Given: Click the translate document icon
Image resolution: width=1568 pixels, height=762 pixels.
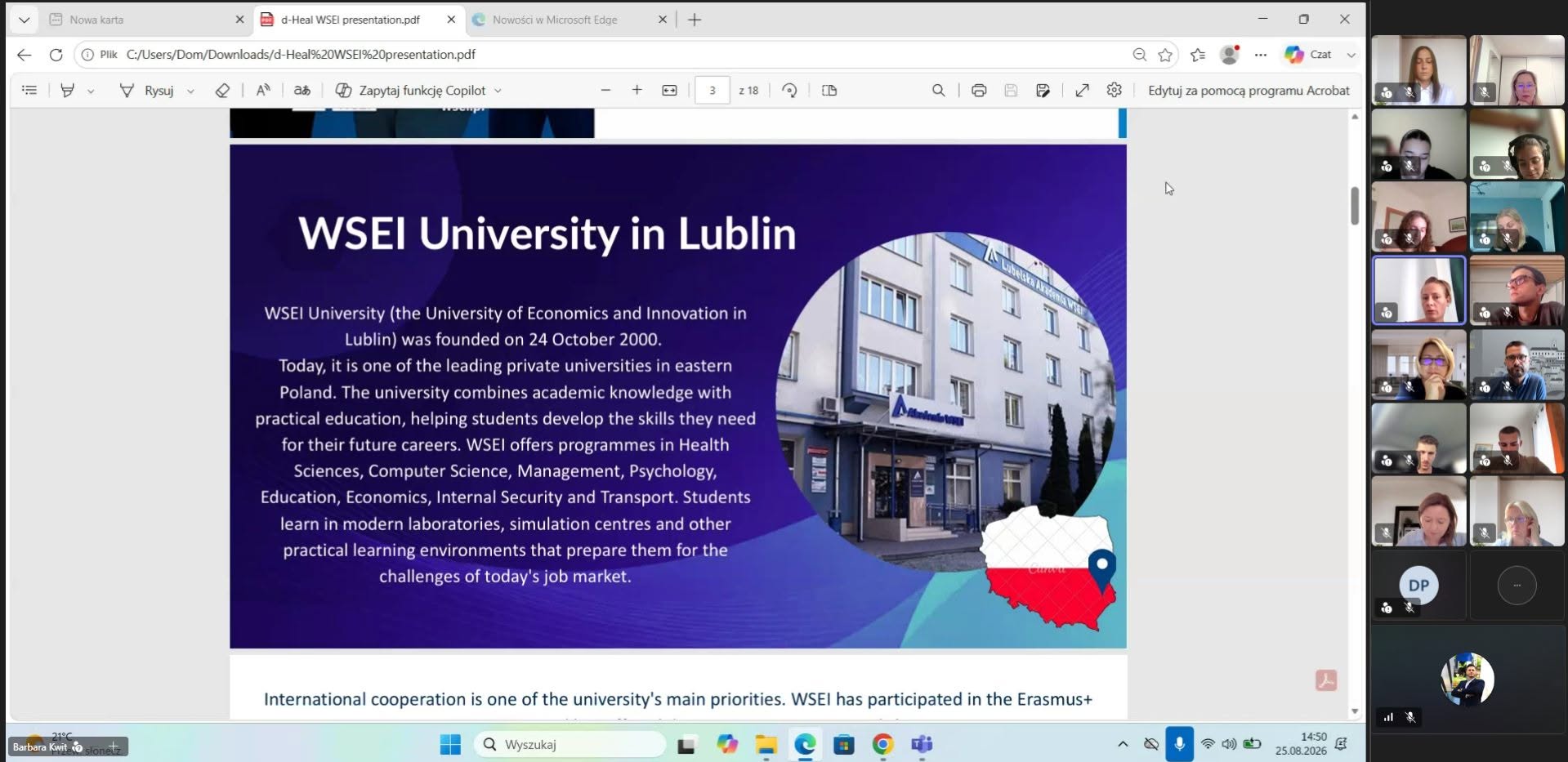Looking at the screenshot, I should [302, 91].
